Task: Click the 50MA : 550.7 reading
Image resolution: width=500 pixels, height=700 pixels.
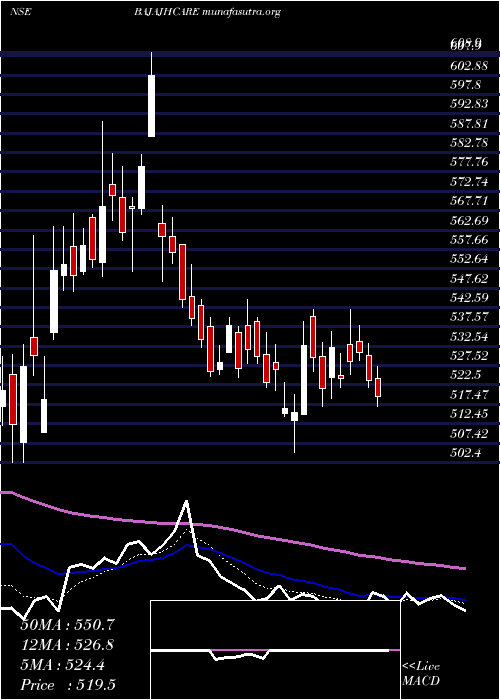Action: click(66, 625)
